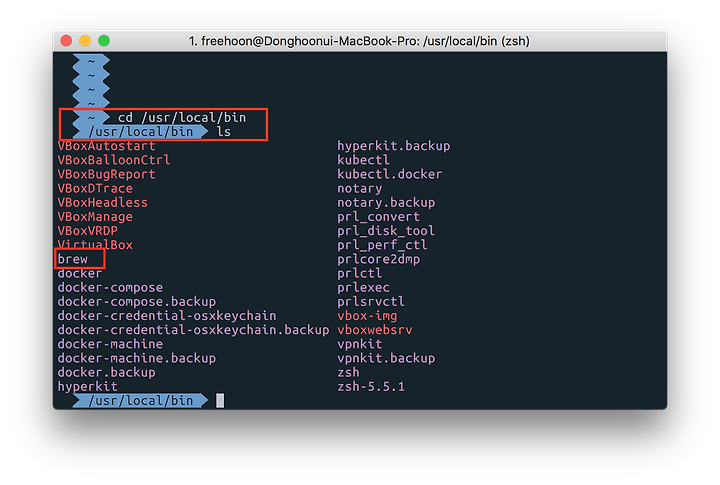
Task: Select the zsh-5.5.1 entry
Action: click(x=371, y=387)
